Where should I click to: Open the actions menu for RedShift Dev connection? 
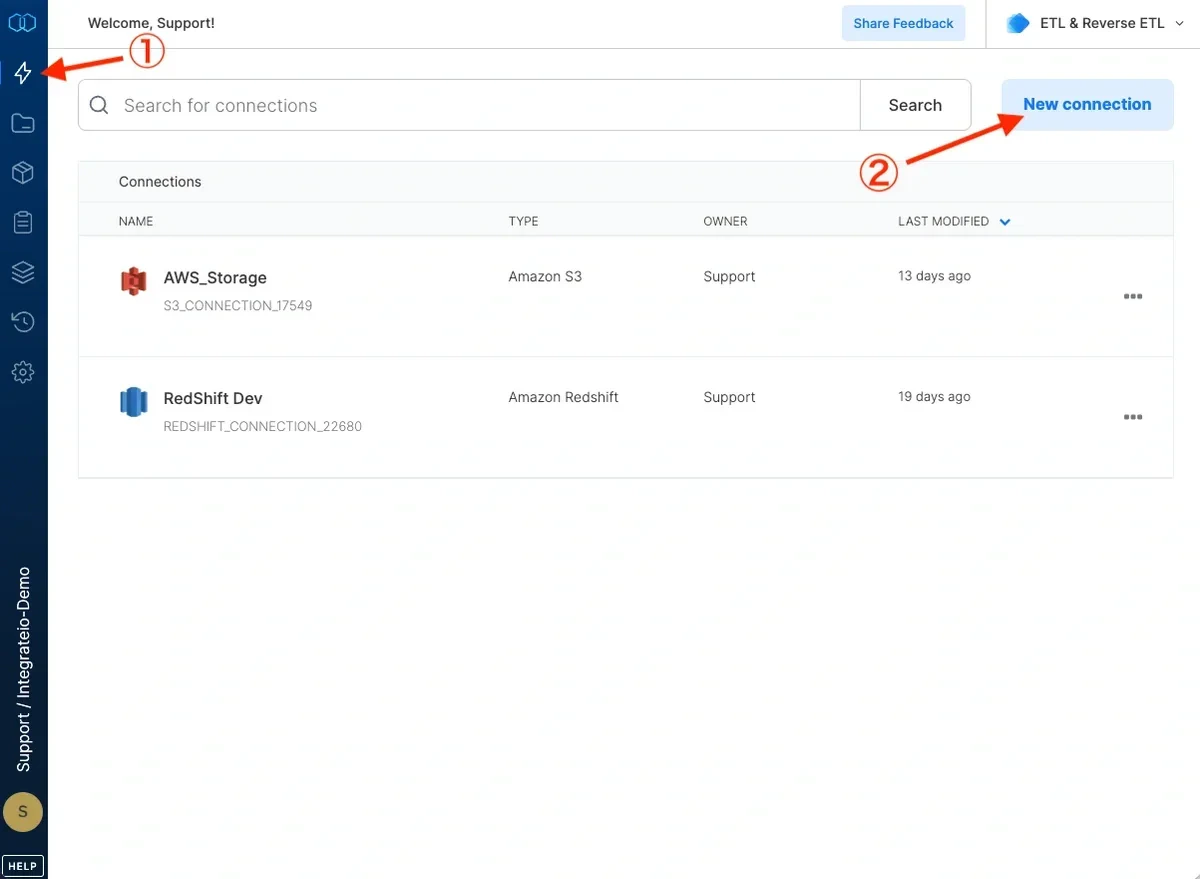[1133, 417]
